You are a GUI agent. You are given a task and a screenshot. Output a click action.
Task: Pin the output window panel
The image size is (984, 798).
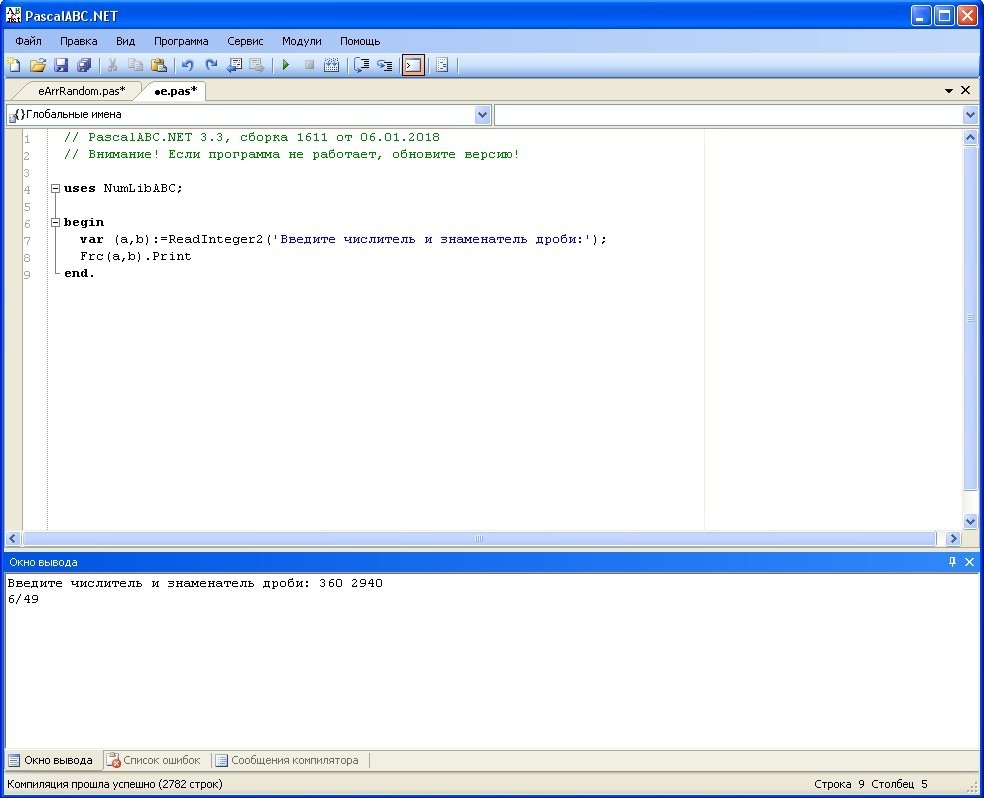click(x=952, y=562)
